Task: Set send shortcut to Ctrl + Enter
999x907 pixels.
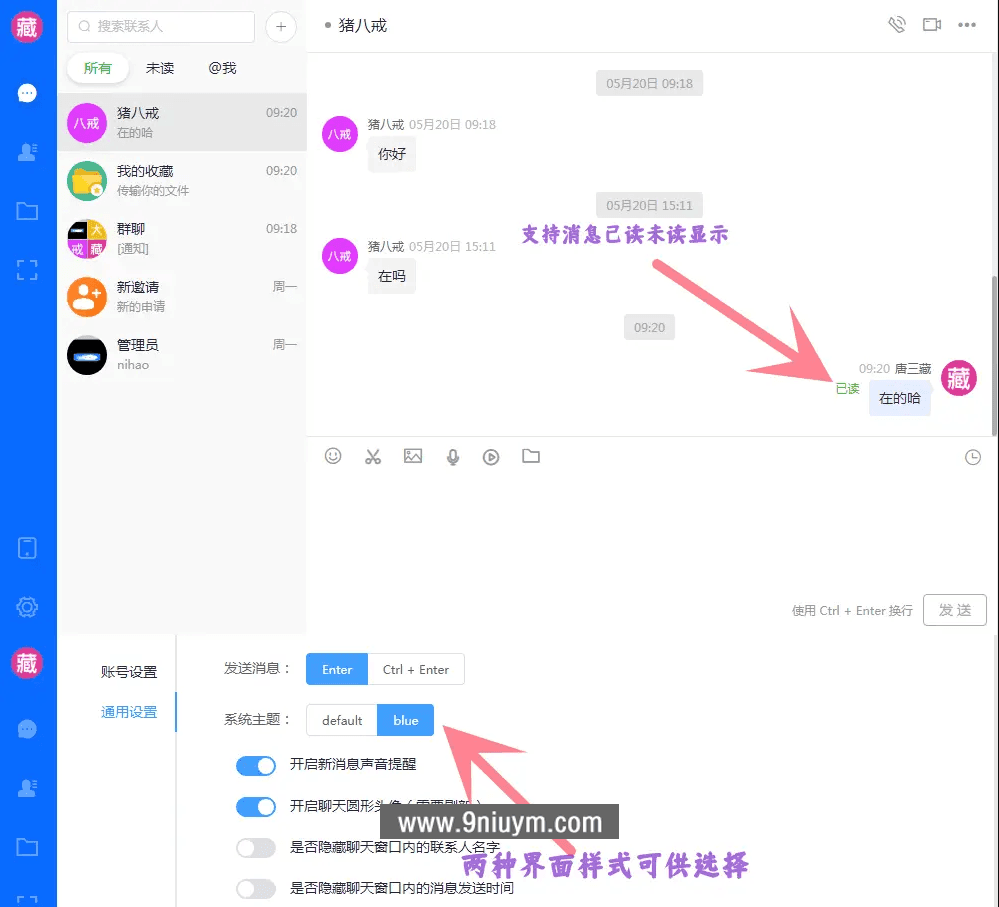Action: coord(415,669)
